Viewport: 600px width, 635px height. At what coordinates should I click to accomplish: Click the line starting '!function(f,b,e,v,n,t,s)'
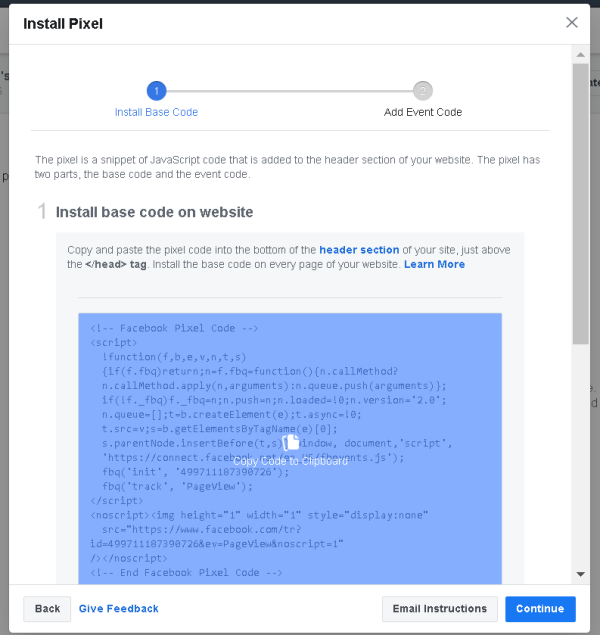click(x=174, y=357)
